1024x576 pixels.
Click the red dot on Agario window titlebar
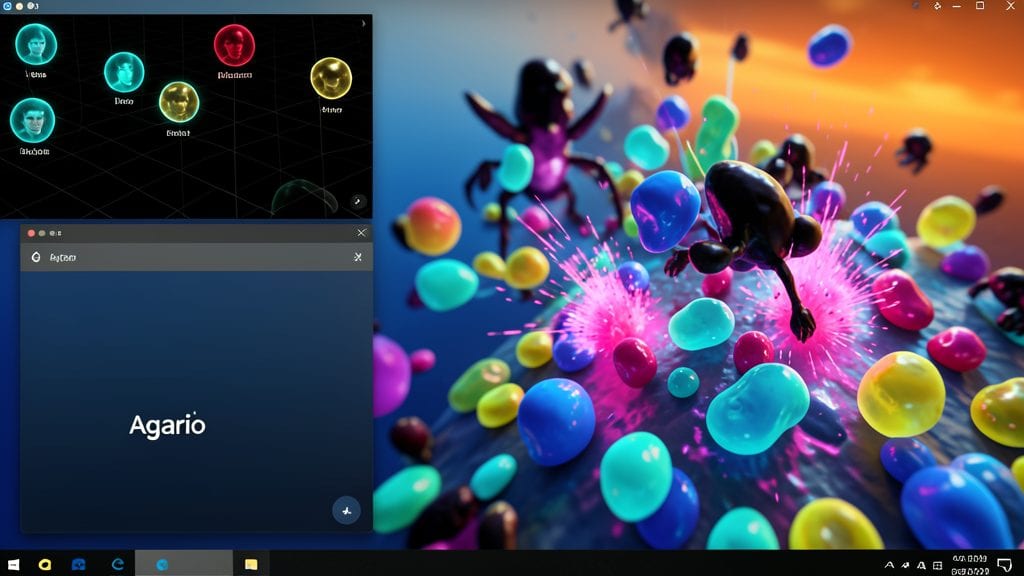(31, 233)
